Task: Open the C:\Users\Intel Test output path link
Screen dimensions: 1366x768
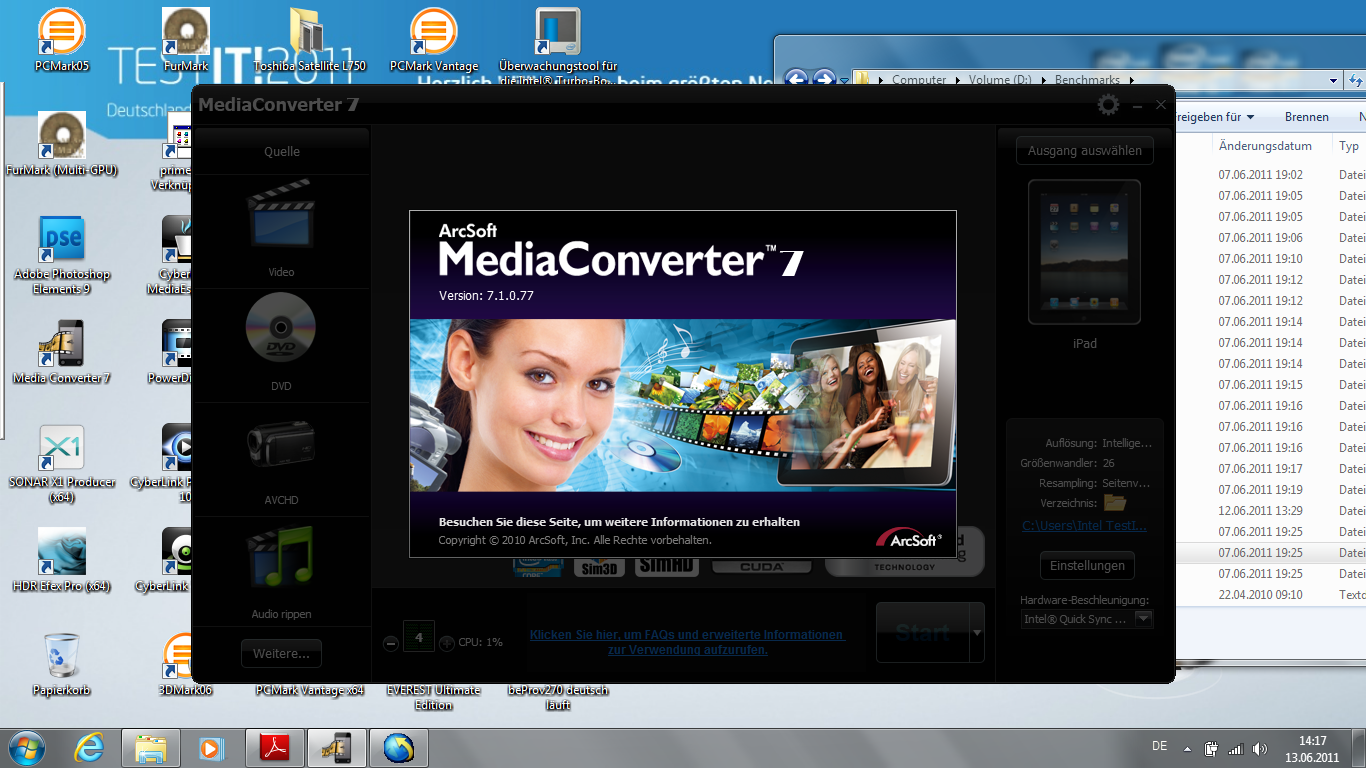Action: tap(1085, 525)
